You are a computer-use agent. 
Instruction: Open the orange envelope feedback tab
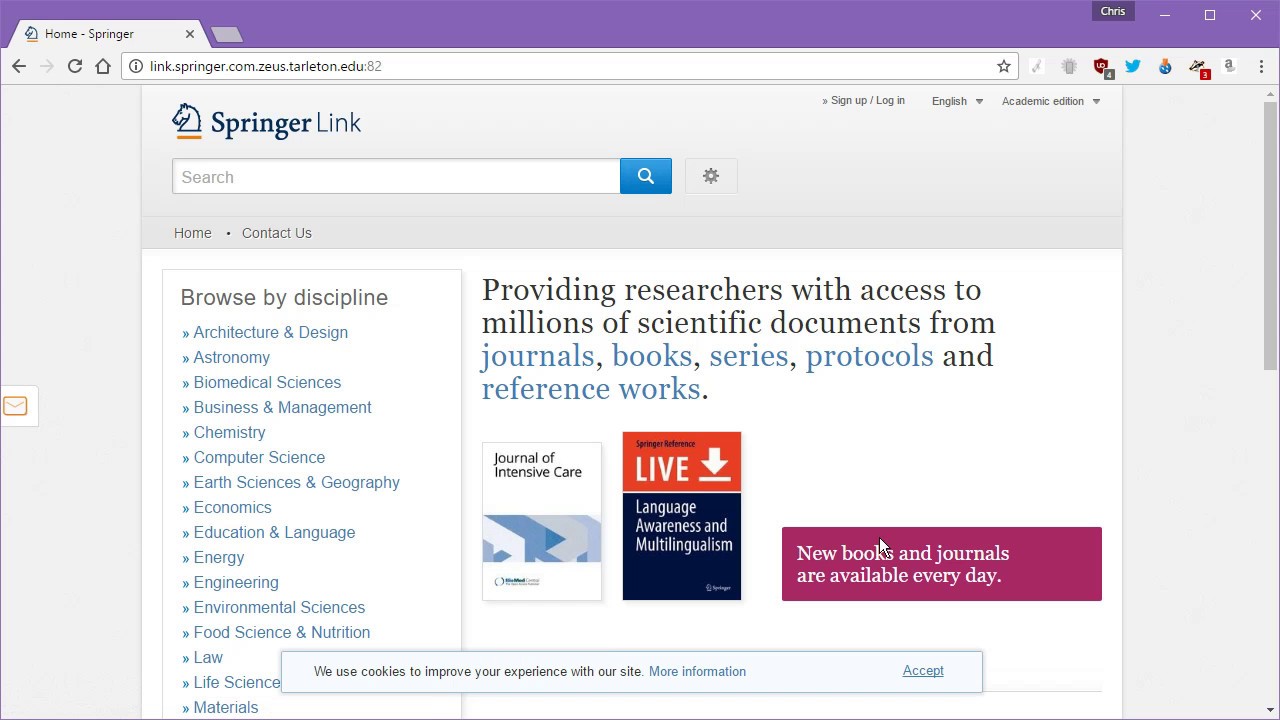coord(16,406)
